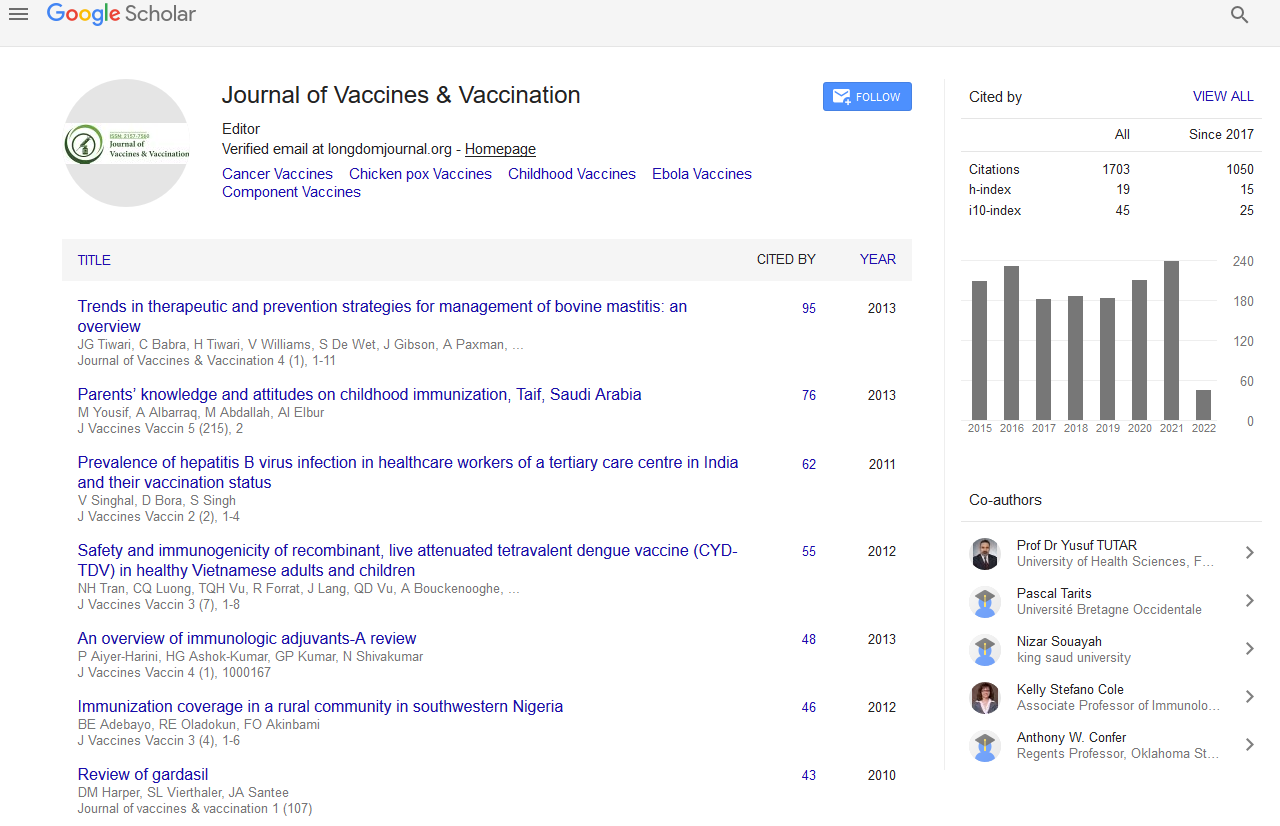Open co-author Pascal Tarits profile
The height and width of the screenshot is (826, 1280).
point(1054,594)
